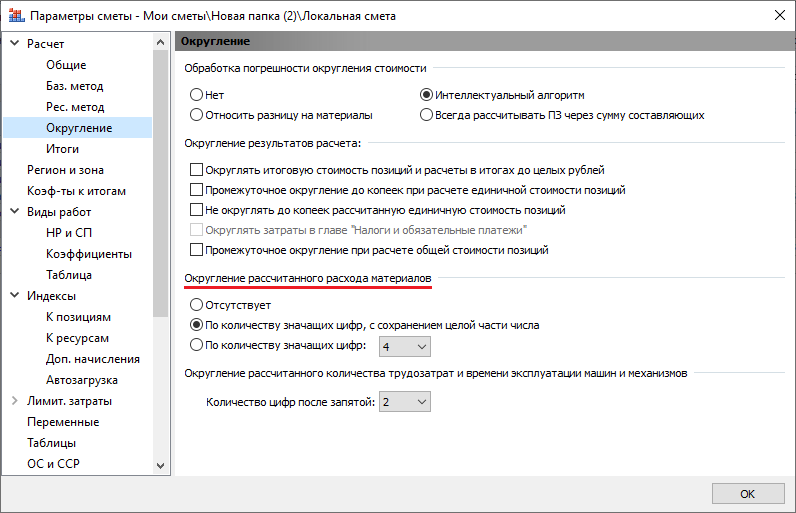Screen dimensions: 796x513
Task: Collapse the Виды работ tree node
Action: tap(14, 212)
